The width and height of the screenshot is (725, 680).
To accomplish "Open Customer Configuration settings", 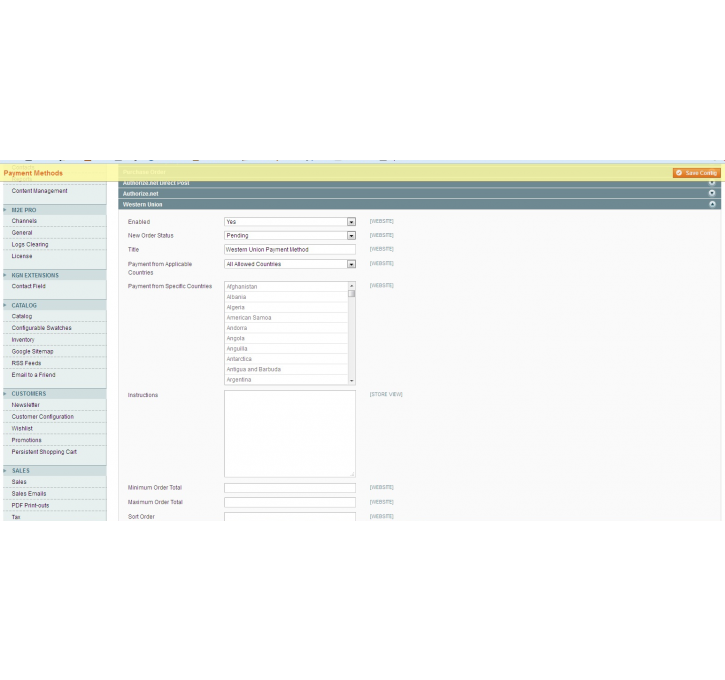I will pos(43,417).
